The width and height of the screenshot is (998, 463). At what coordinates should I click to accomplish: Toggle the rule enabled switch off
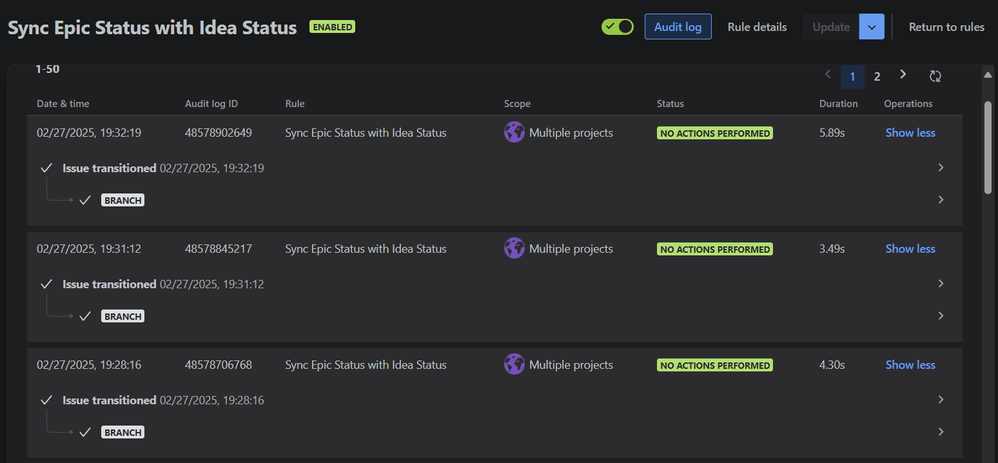(617, 27)
